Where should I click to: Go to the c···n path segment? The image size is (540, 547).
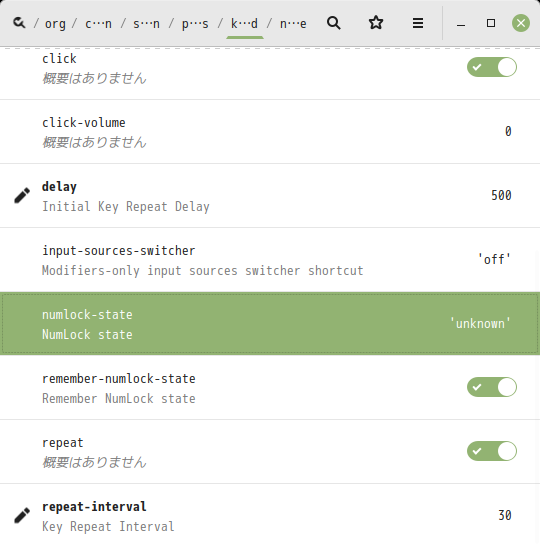(x=98, y=24)
